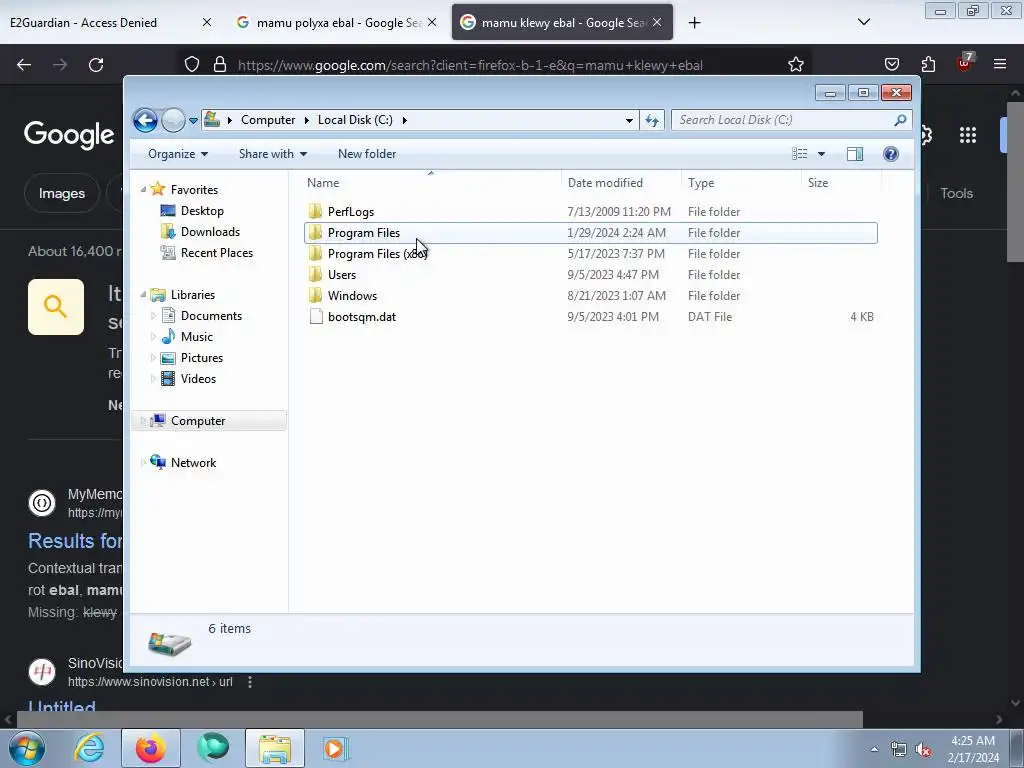
Task: Open the more view options arrow
Action: (x=822, y=154)
